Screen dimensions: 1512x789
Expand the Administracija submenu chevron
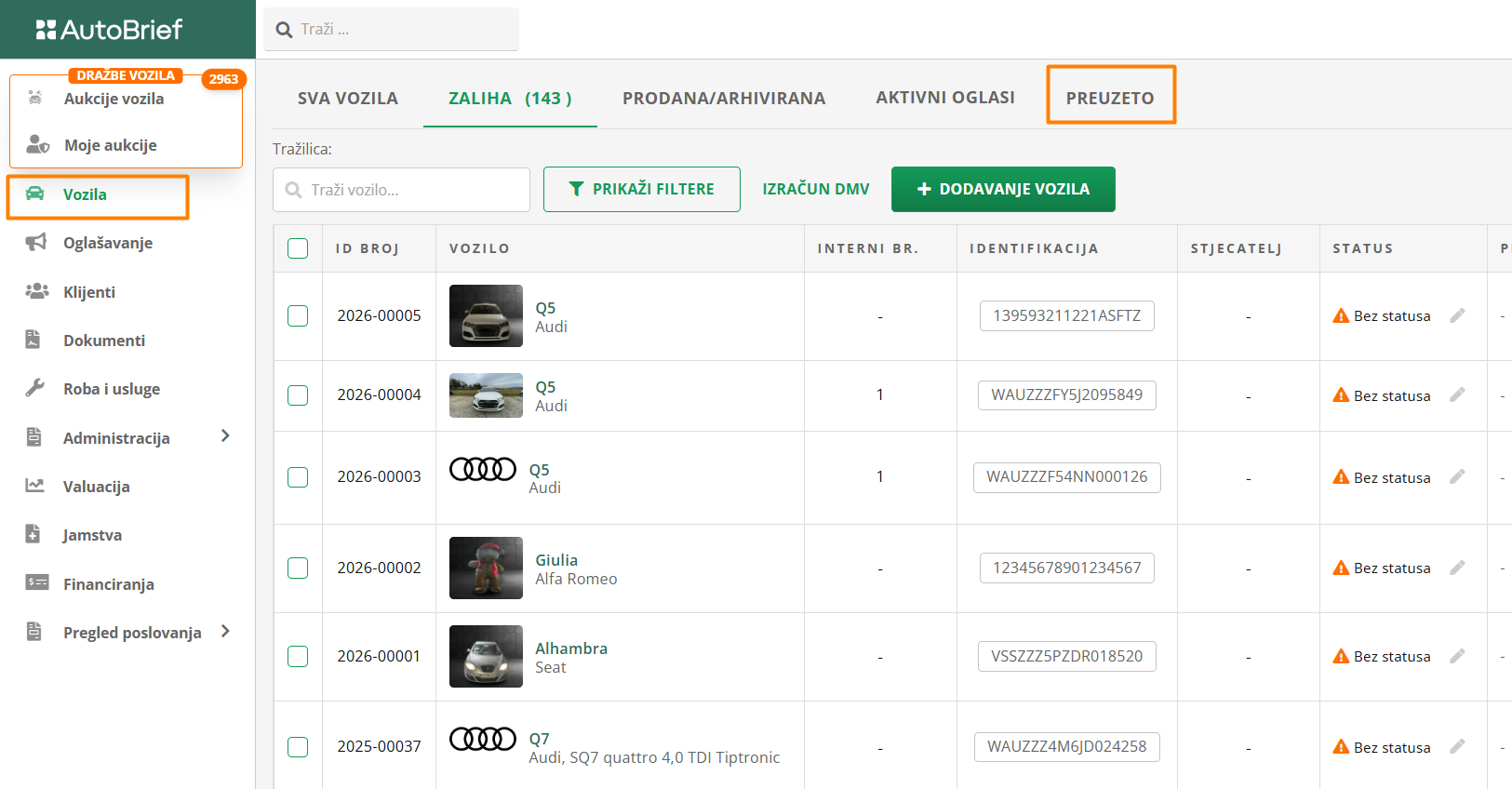[x=225, y=436]
